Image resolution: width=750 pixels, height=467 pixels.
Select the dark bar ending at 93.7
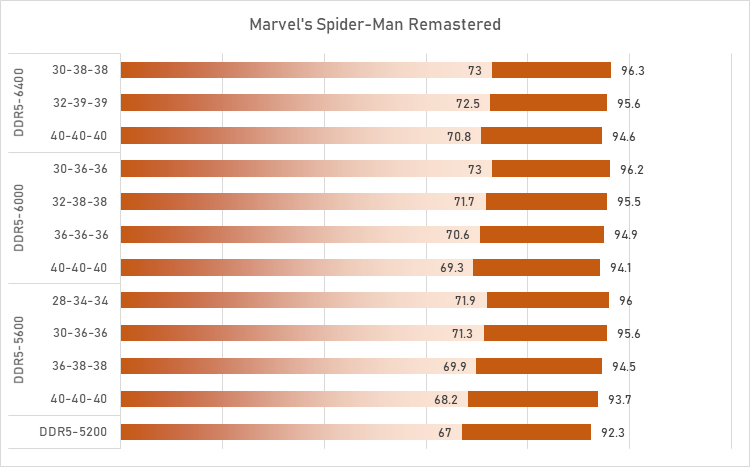[533, 399]
